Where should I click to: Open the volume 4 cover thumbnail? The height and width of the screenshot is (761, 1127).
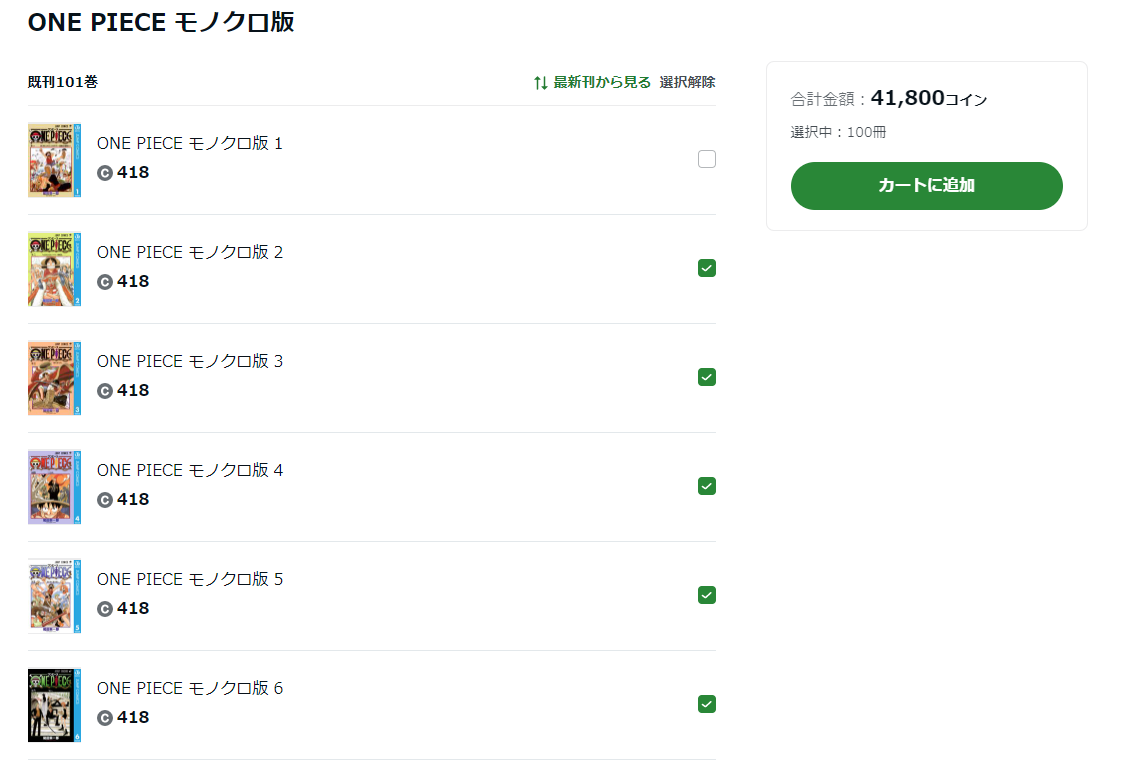coord(55,487)
